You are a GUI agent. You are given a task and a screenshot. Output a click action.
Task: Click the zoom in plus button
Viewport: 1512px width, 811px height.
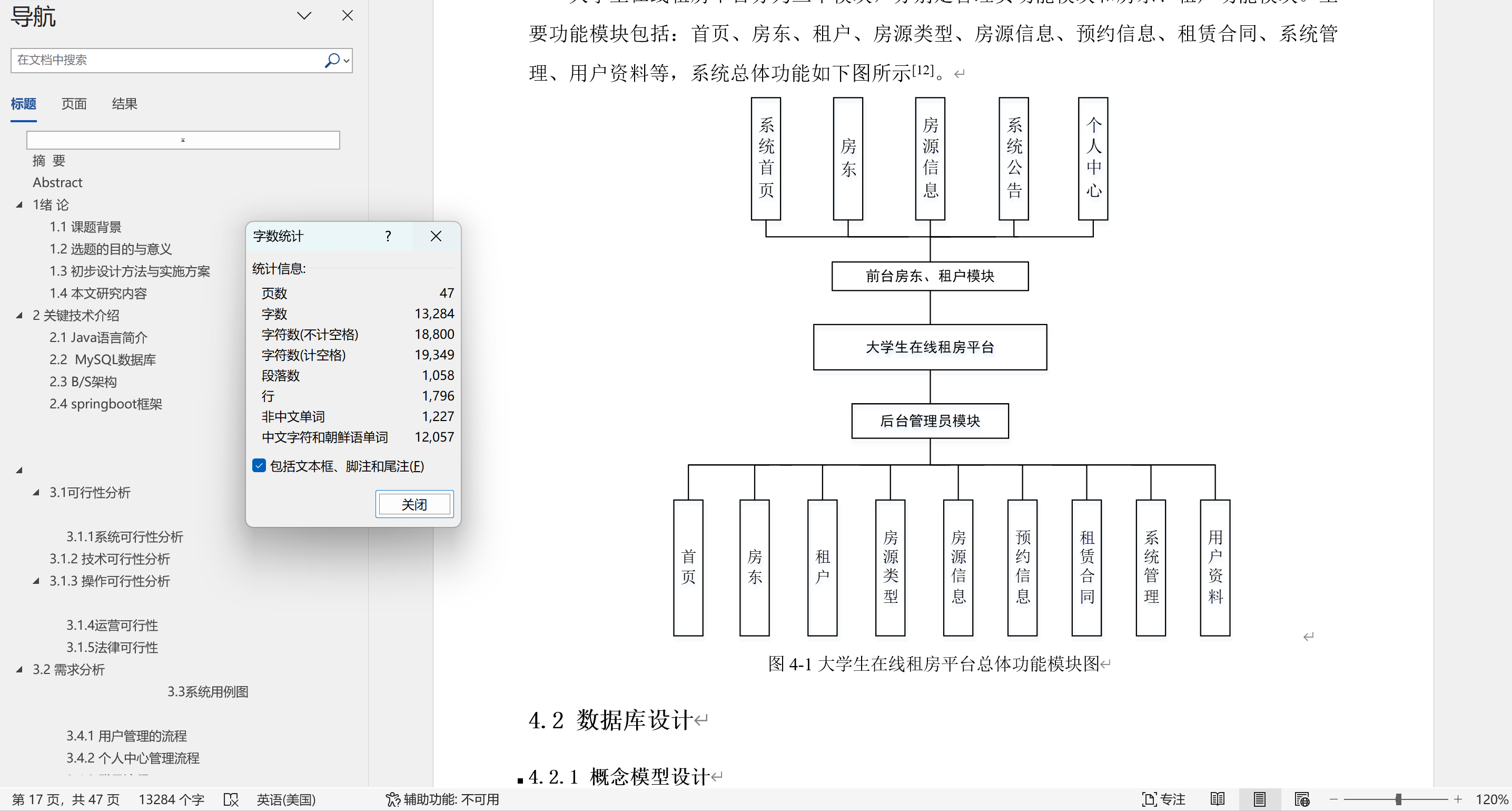pos(1458,800)
